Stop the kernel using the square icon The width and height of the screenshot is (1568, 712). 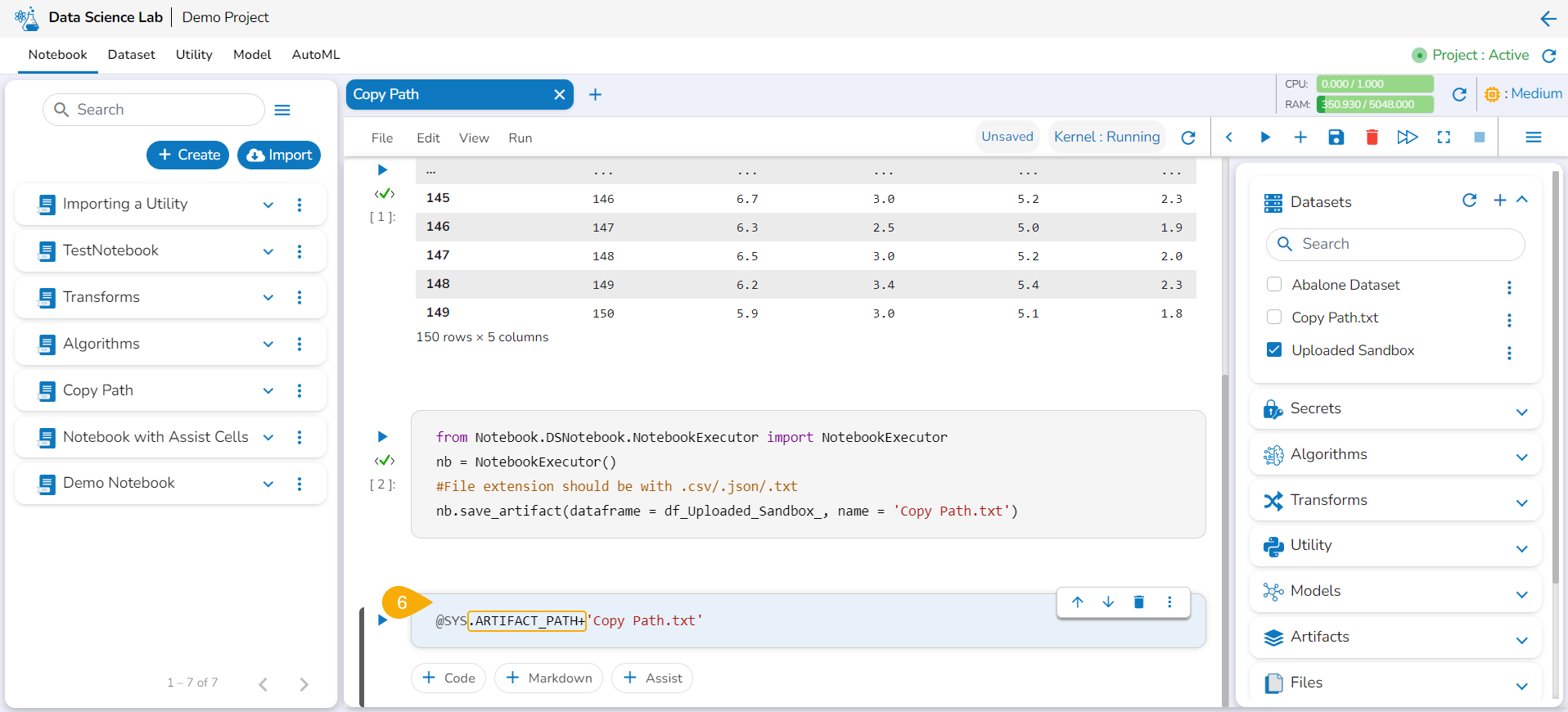1479,137
